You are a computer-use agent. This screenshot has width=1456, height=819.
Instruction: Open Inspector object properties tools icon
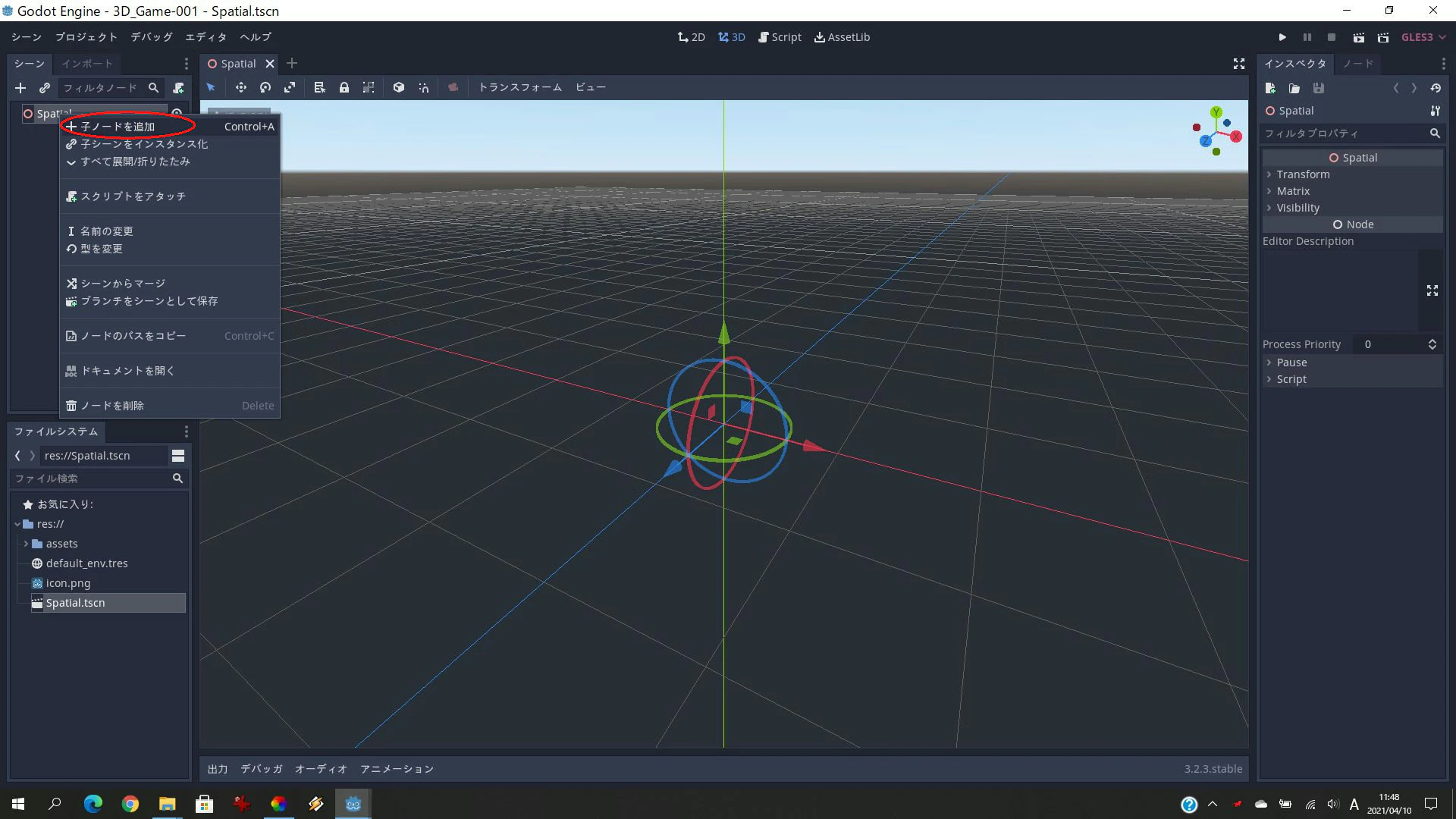[1435, 111]
